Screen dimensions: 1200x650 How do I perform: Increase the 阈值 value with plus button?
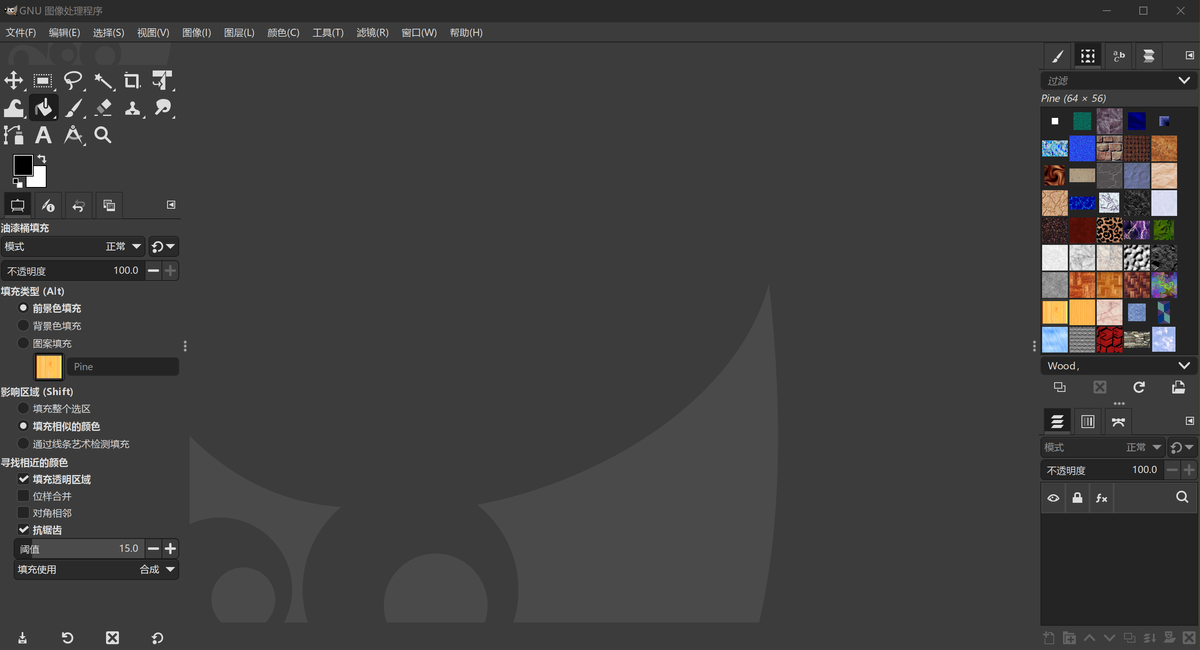(171, 549)
